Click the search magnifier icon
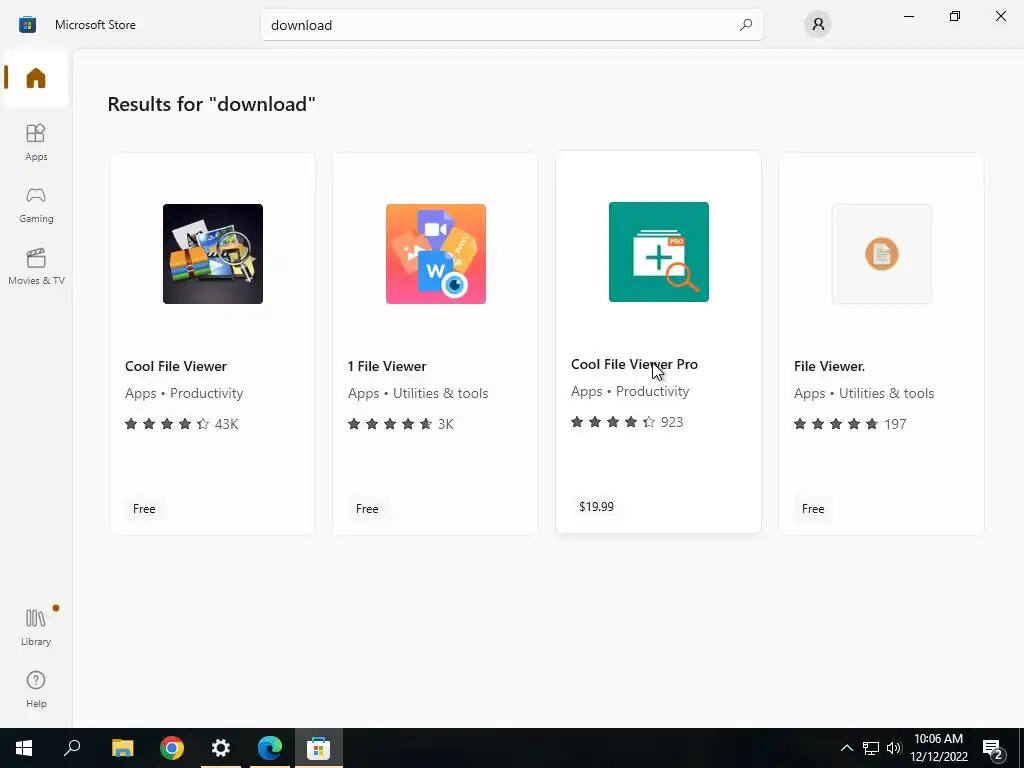Image resolution: width=1024 pixels, height=768 pixels. [745, 25]
